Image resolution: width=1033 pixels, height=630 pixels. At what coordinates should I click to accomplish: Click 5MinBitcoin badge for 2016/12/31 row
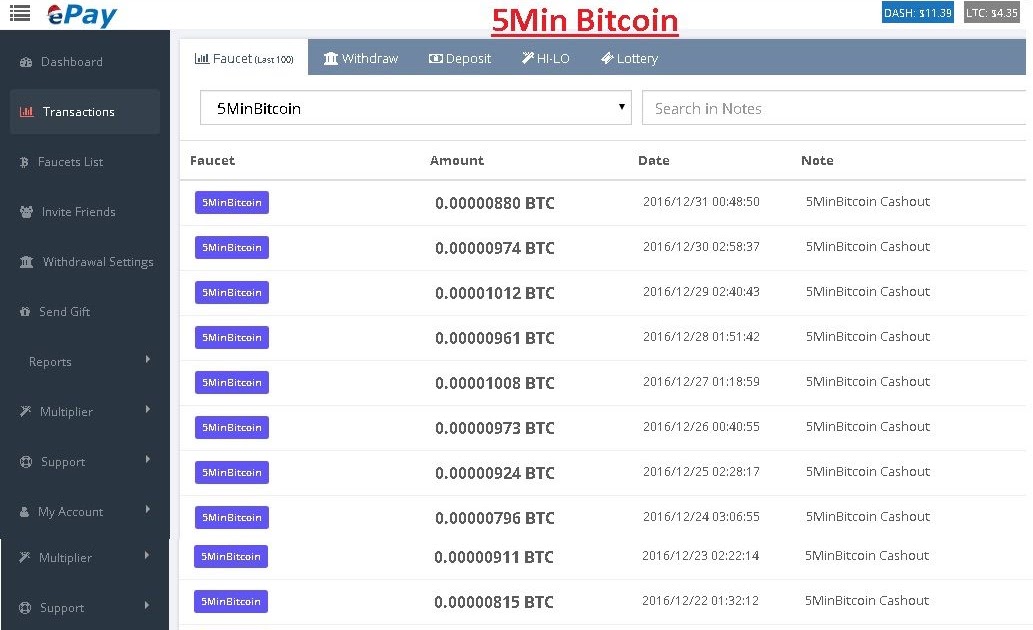[232, 202]
